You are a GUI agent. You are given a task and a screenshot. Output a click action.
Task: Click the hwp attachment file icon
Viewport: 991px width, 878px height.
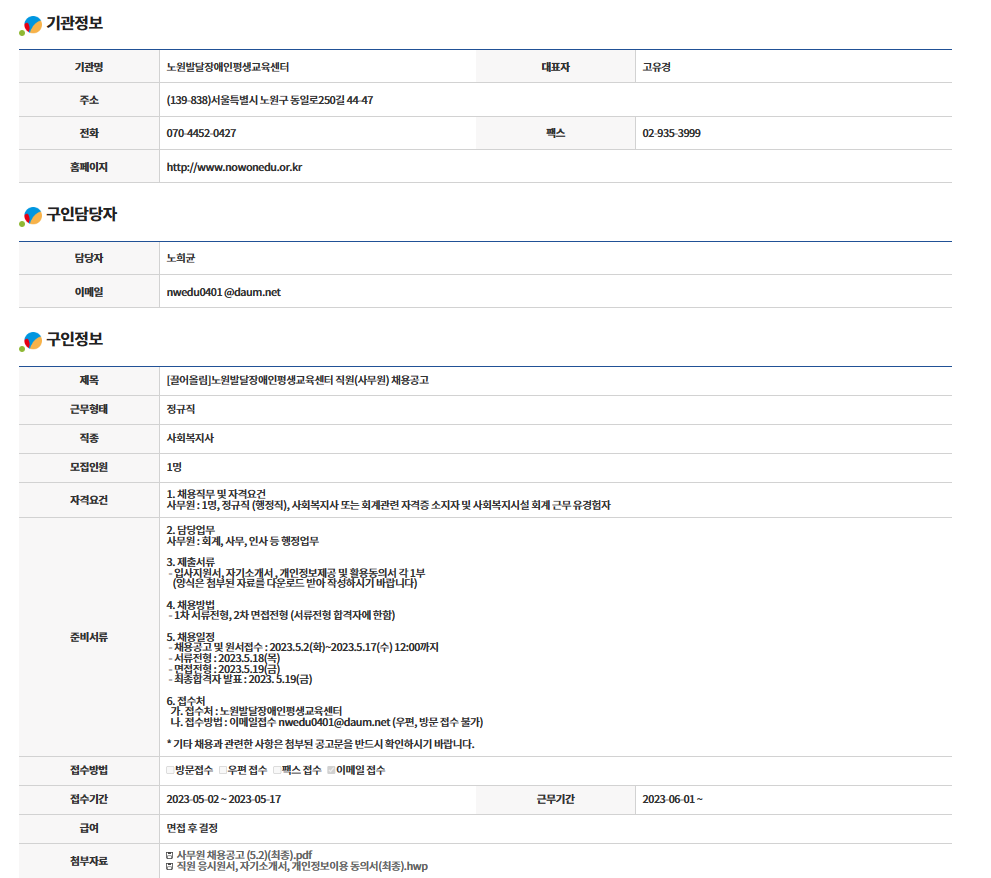[169, 867]
